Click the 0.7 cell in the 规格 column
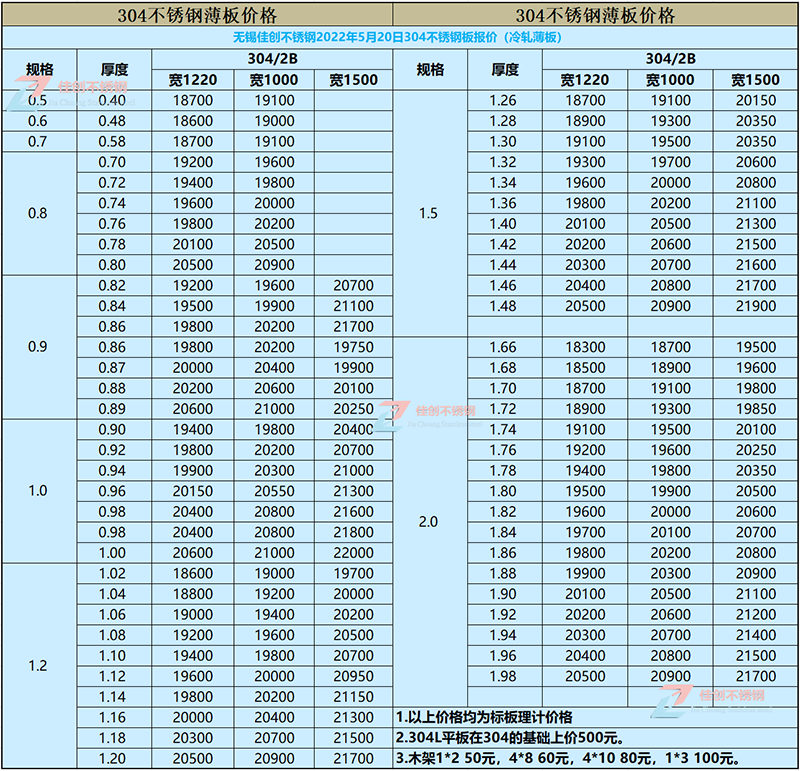This screenshot has width=800, height=771. [x=38, y=141]
